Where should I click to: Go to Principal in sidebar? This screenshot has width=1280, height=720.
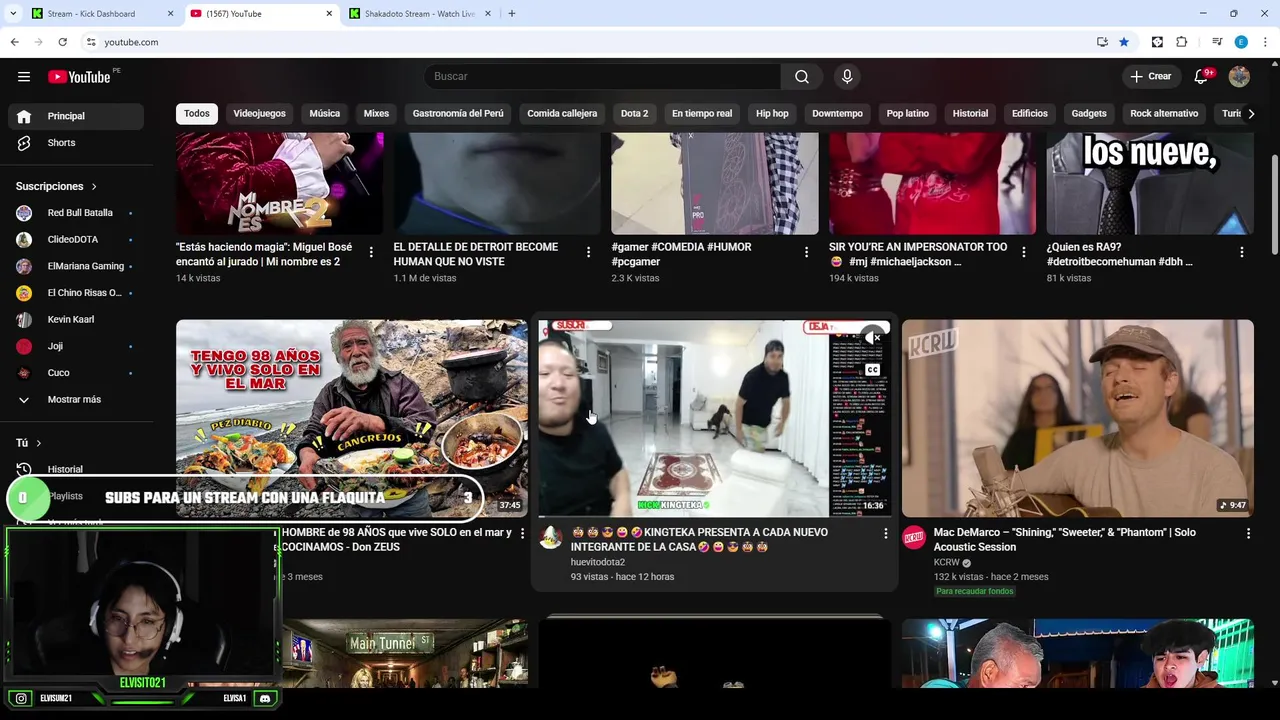[x=76, y=116]
